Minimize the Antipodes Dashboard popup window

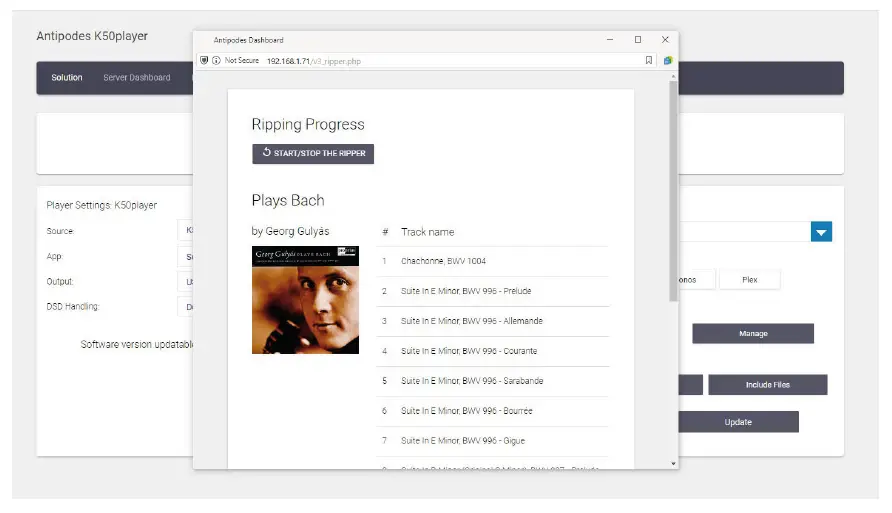click(x=610, y=40)
